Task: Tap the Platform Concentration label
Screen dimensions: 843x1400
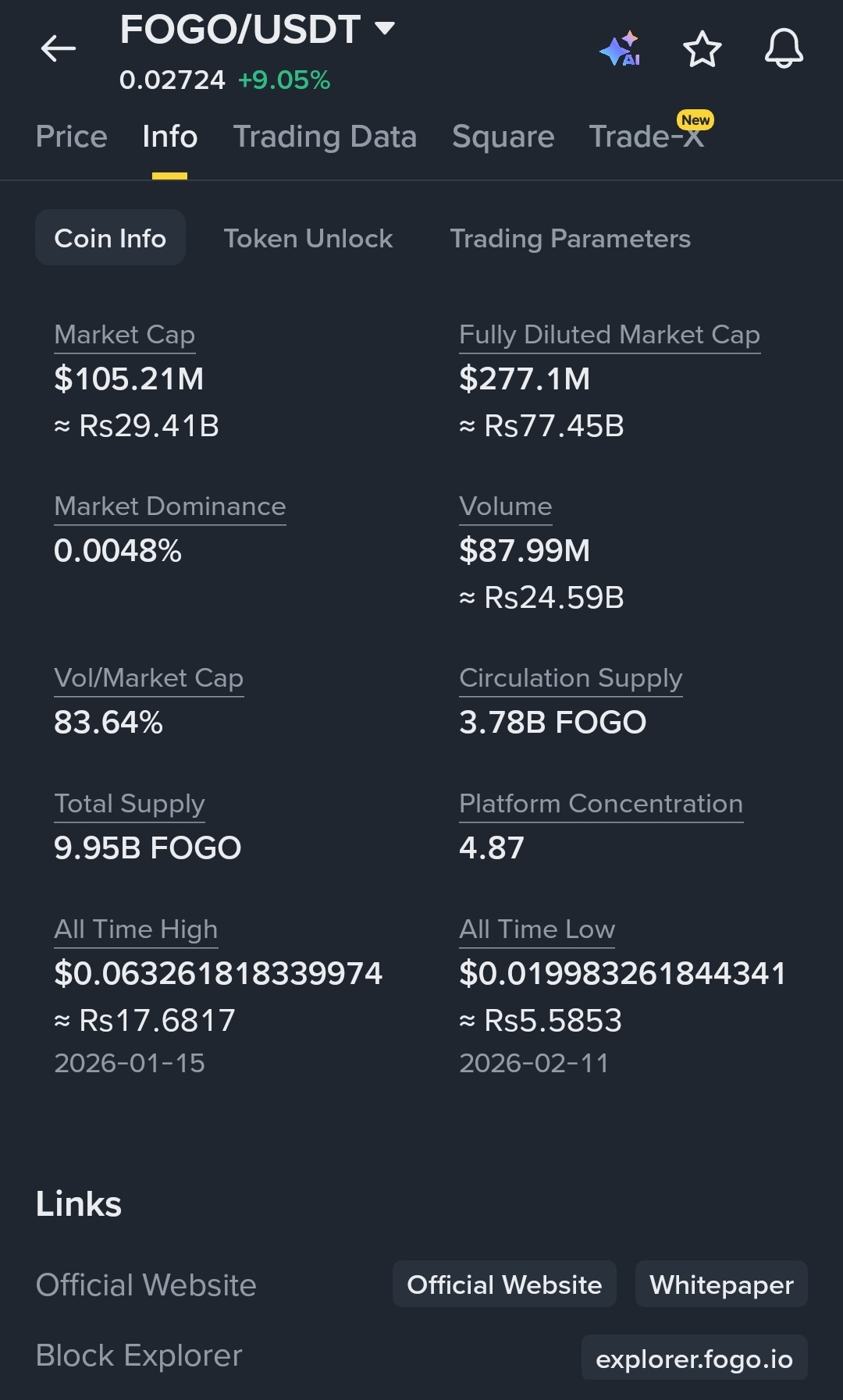Action: pos(601,804)
